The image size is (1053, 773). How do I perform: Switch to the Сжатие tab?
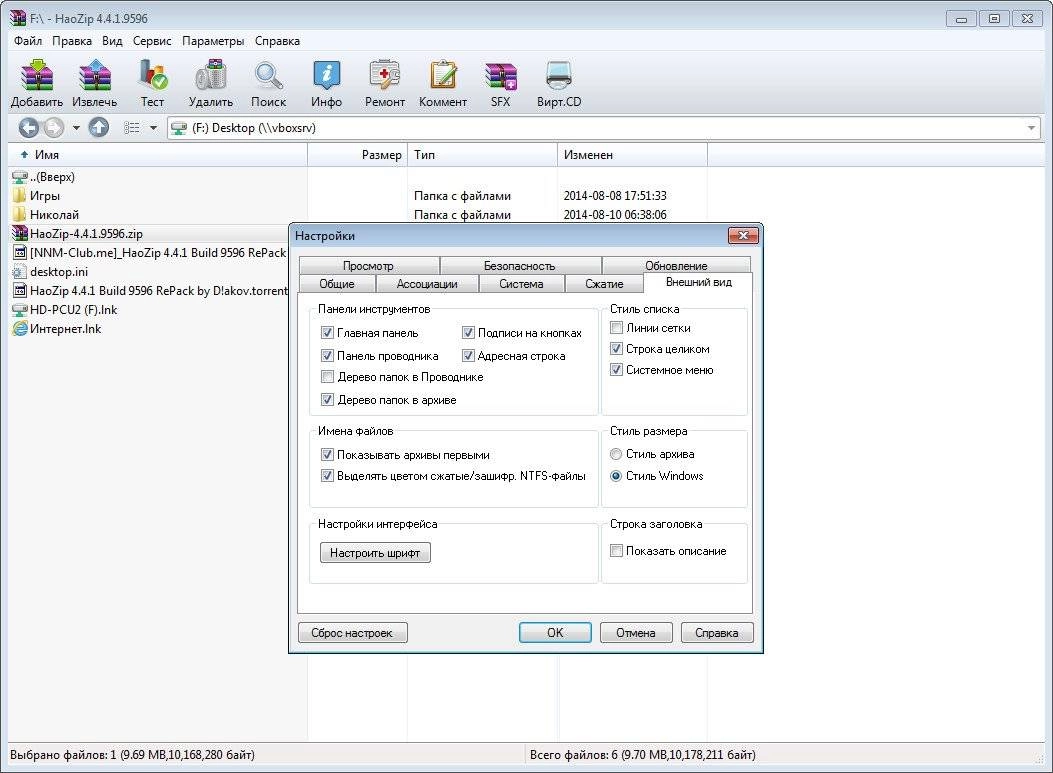(x=604, y=283)
